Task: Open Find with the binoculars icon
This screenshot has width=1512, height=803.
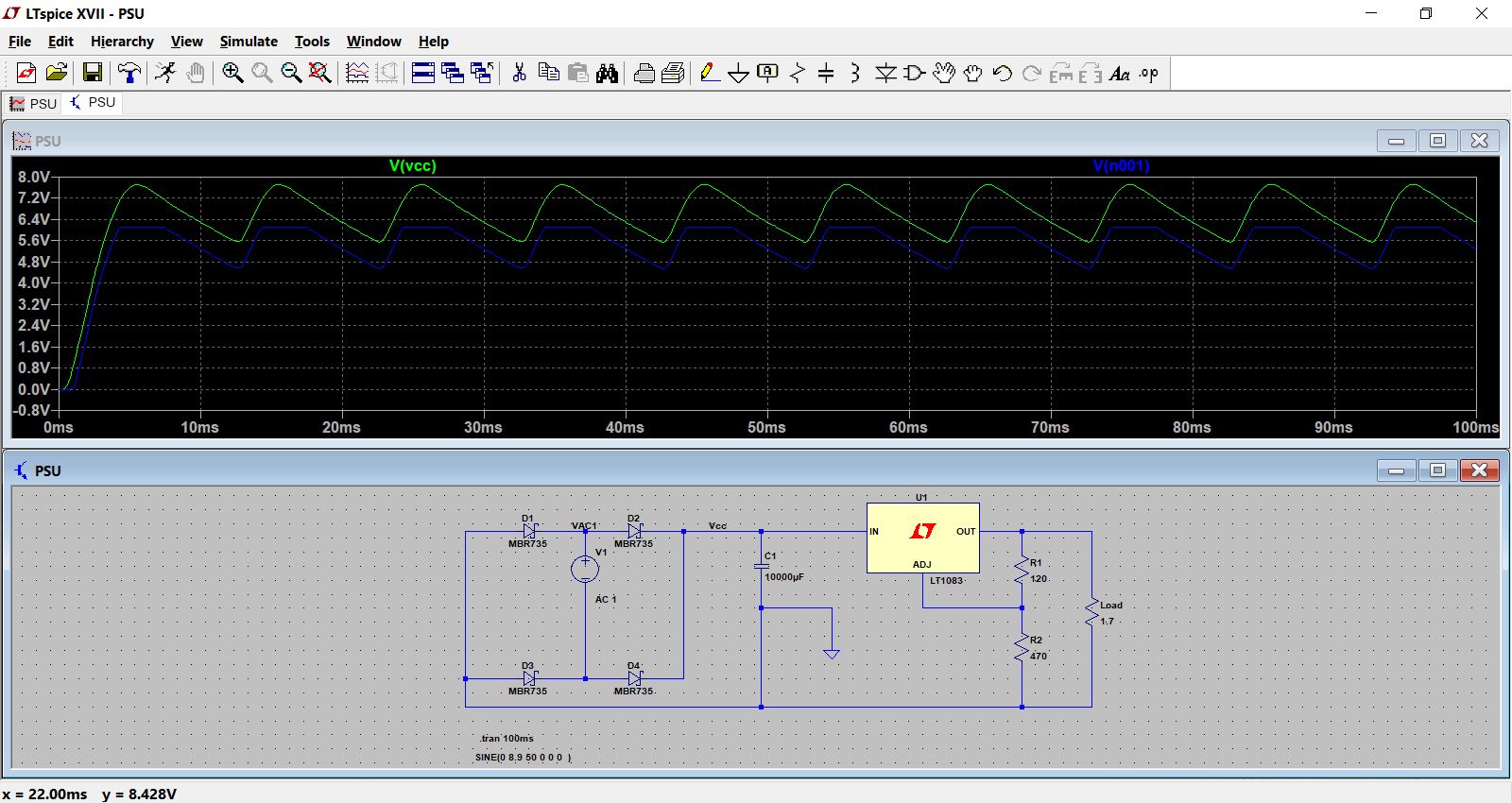Action: [608, 73]
